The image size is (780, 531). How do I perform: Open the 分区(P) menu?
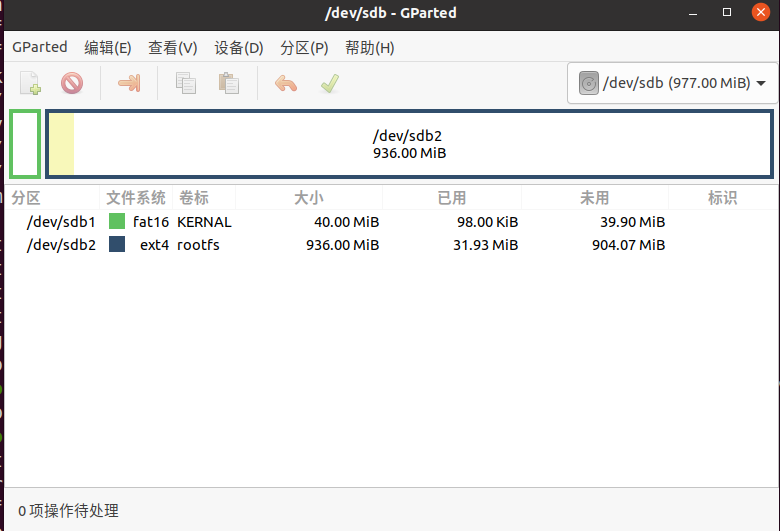tap(304, 48)
